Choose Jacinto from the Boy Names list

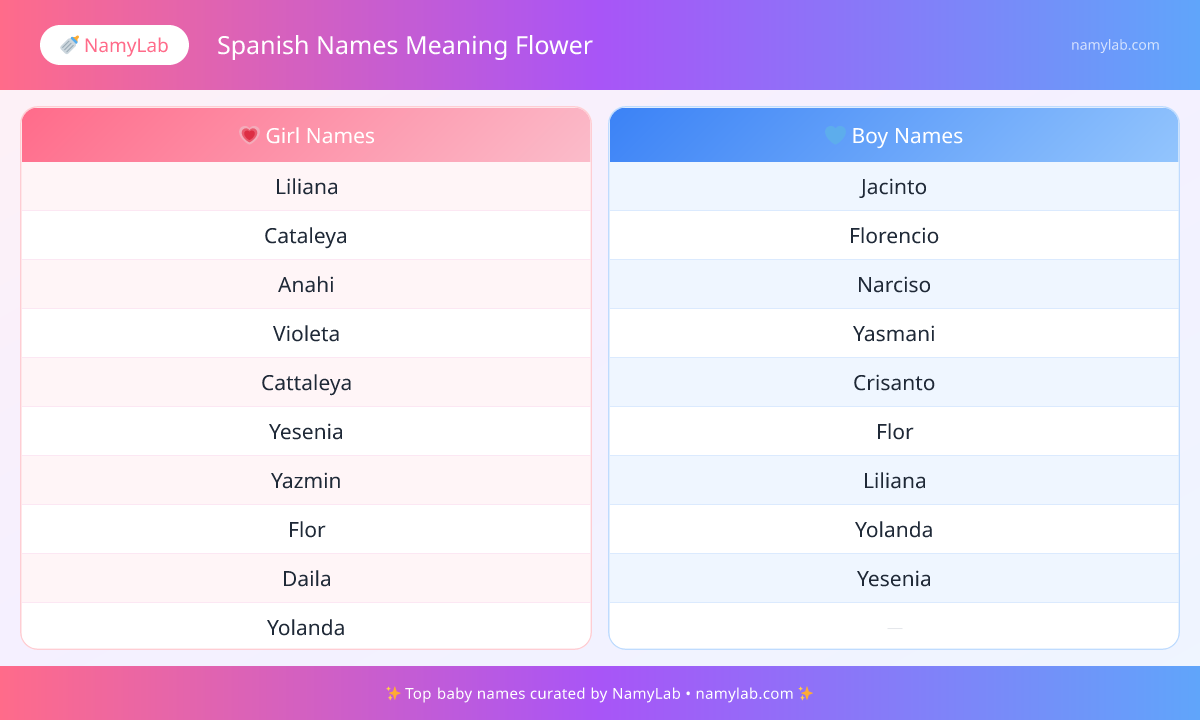coord(894,187)
